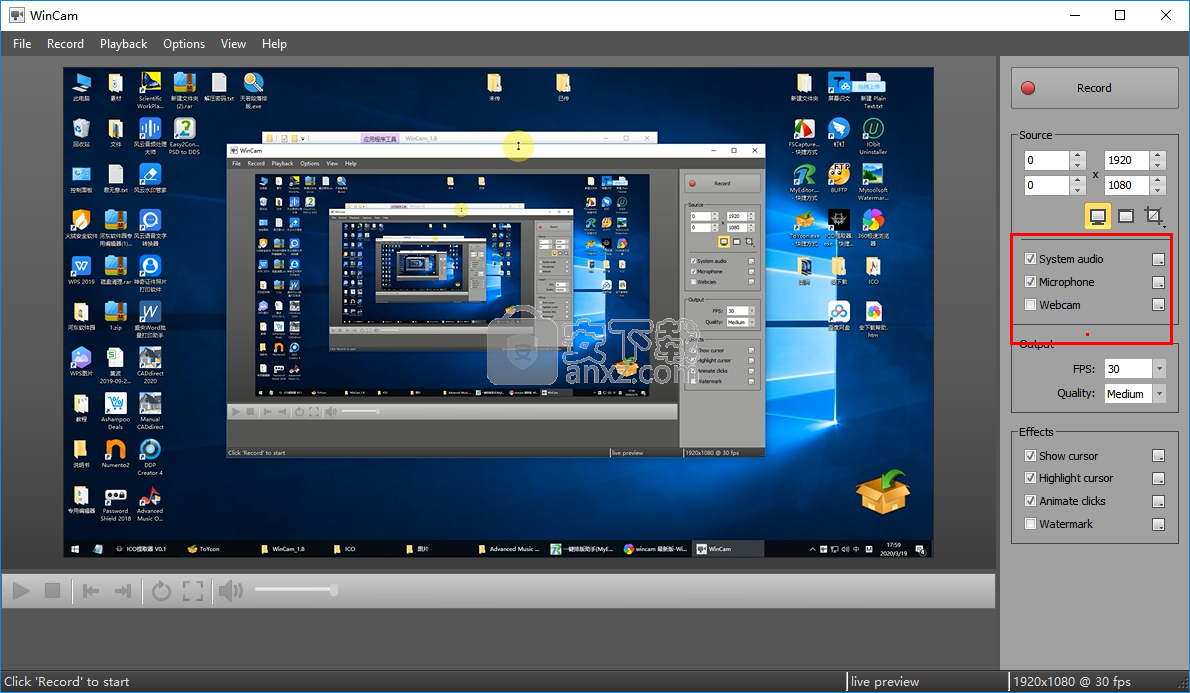The height and width of the screenshot is (693, 1190).
Task: Switch the player to fullscreen view
Action: 193,591
